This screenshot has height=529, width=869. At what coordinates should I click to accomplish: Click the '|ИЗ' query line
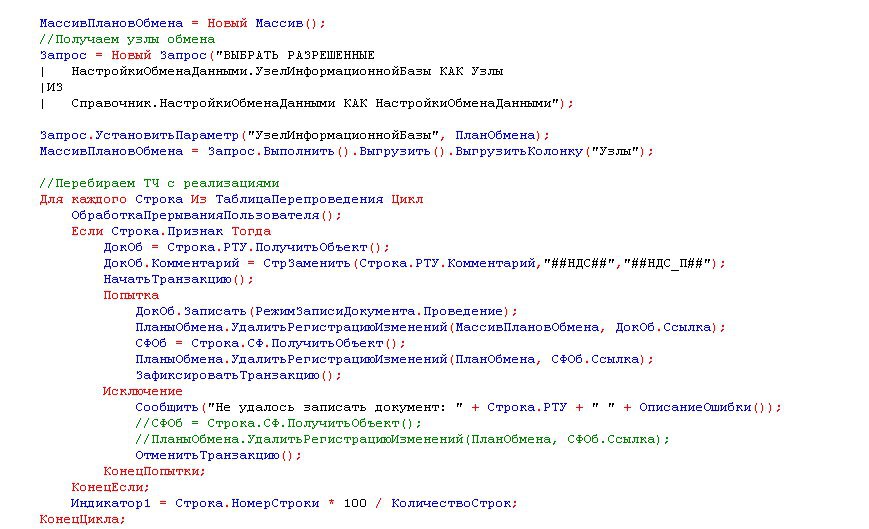point(51,87)
